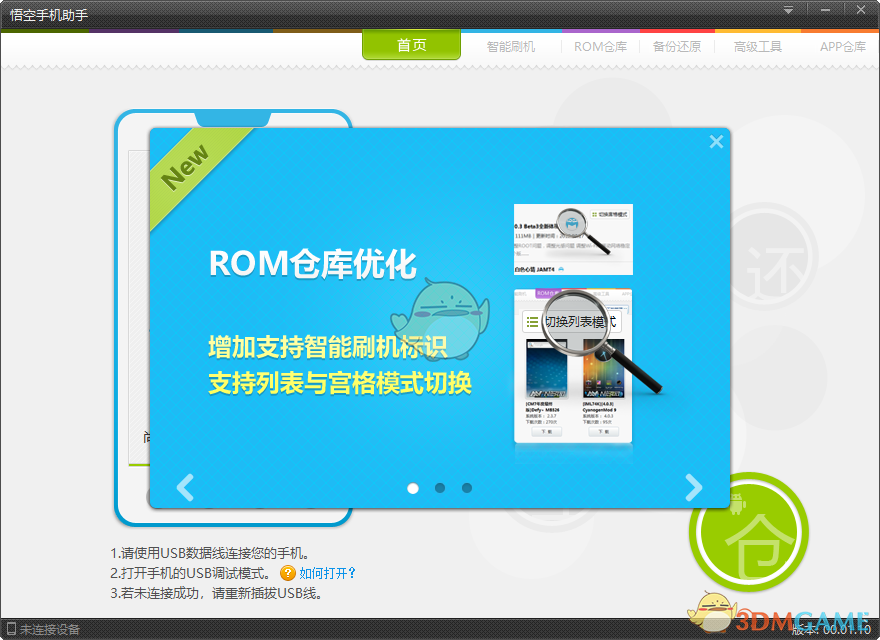
Task: Open the ROM仓库 tab
Action: (600, 47)
